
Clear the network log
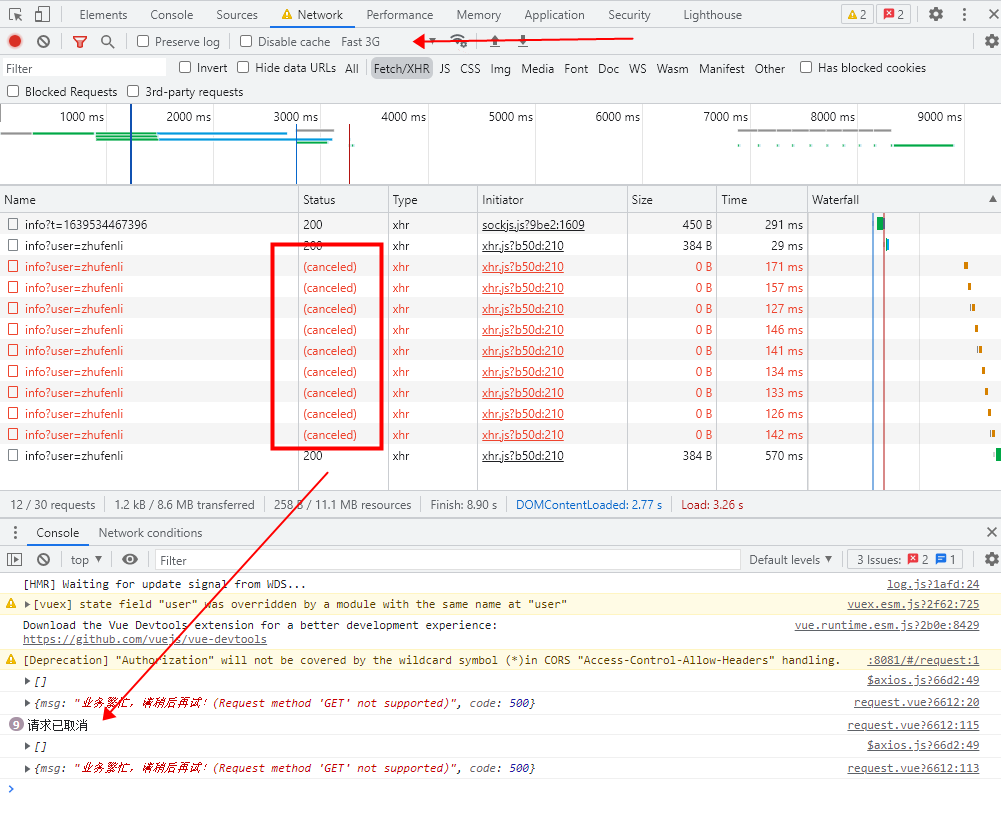pos(44,42)
